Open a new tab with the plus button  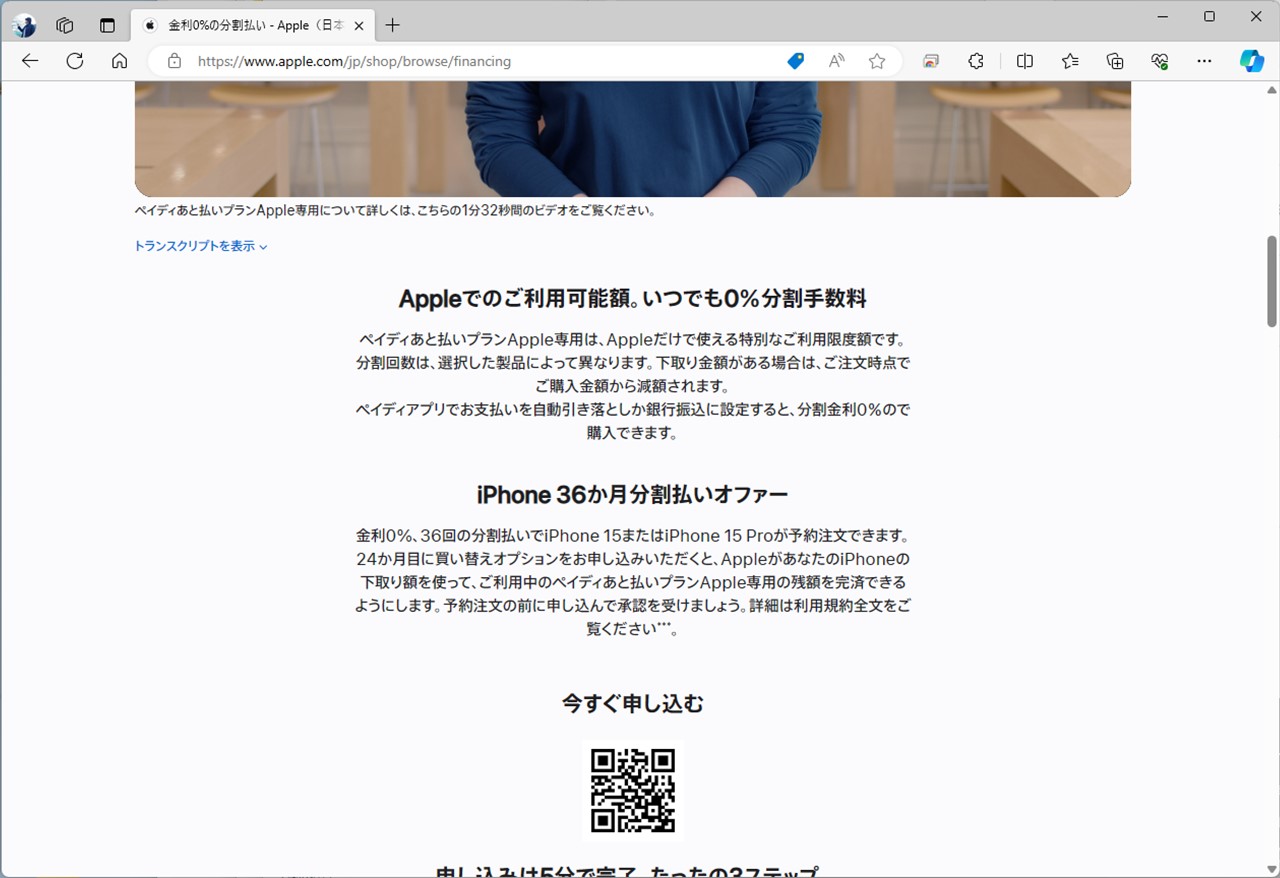coord(392,25)
